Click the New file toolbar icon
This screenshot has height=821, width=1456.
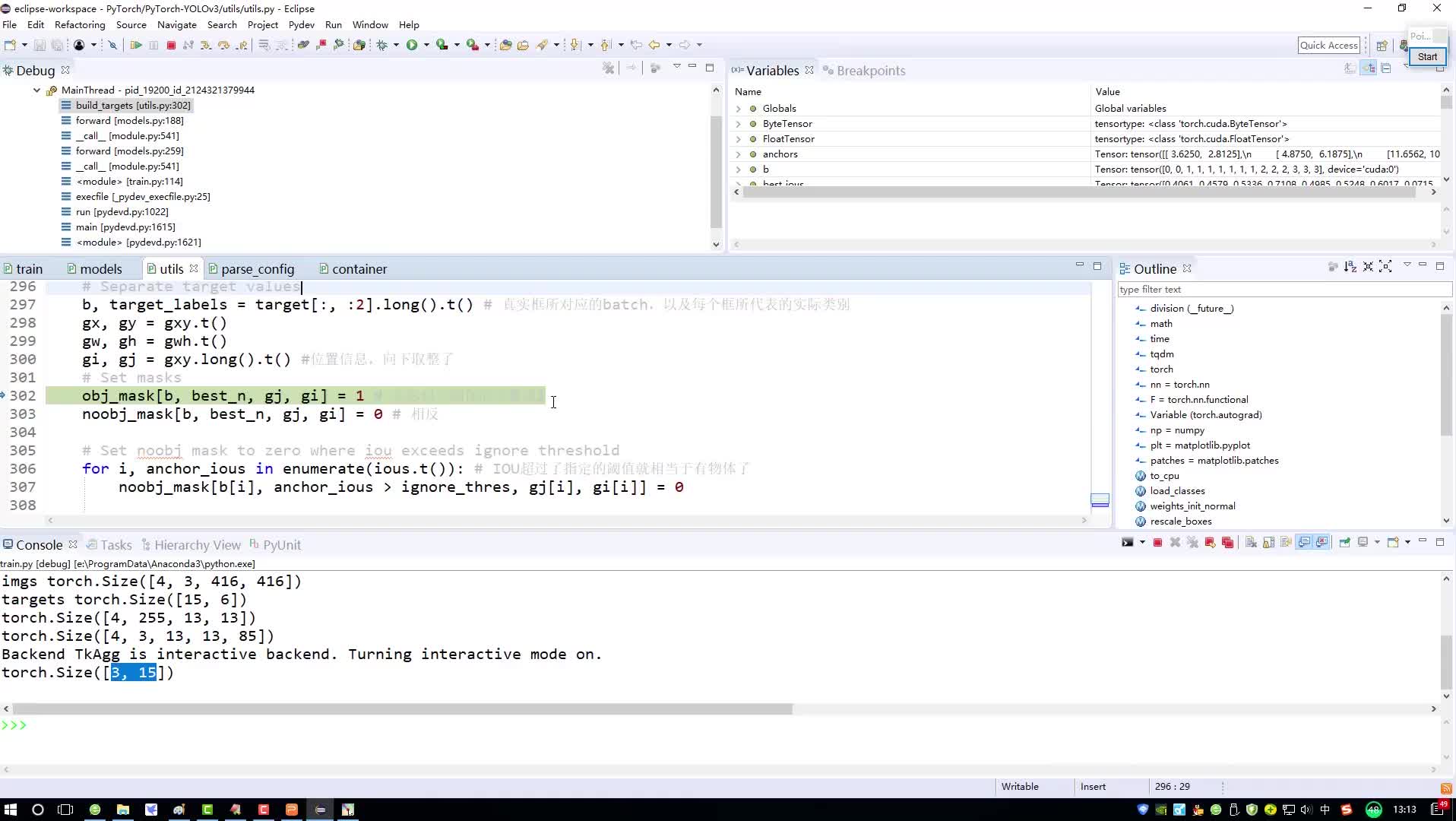click(x=10, y=45)
